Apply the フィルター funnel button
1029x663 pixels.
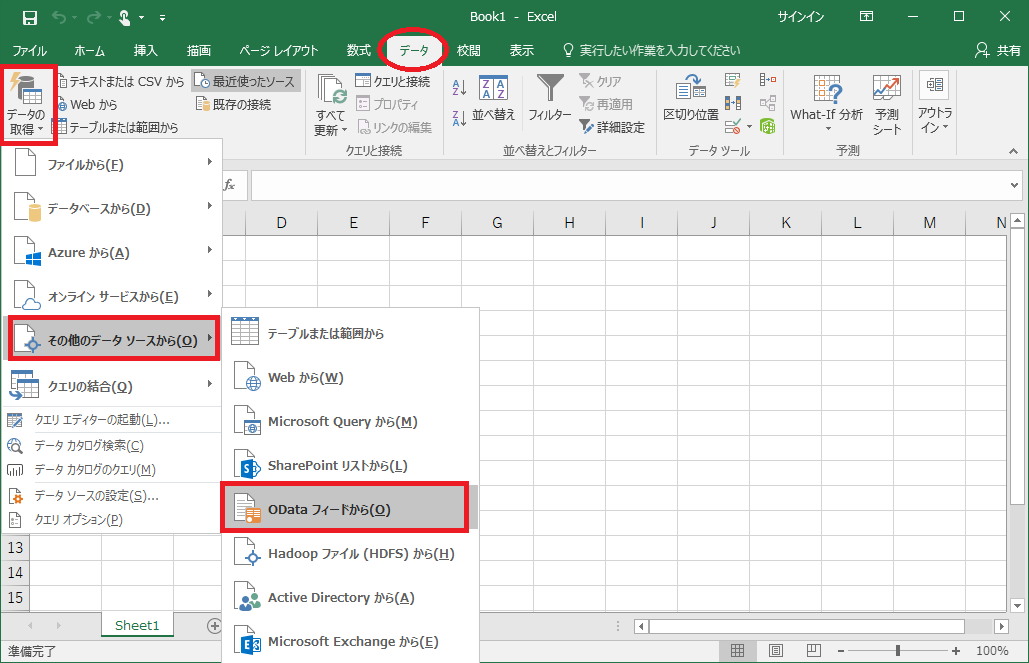(x=550, y=98)
